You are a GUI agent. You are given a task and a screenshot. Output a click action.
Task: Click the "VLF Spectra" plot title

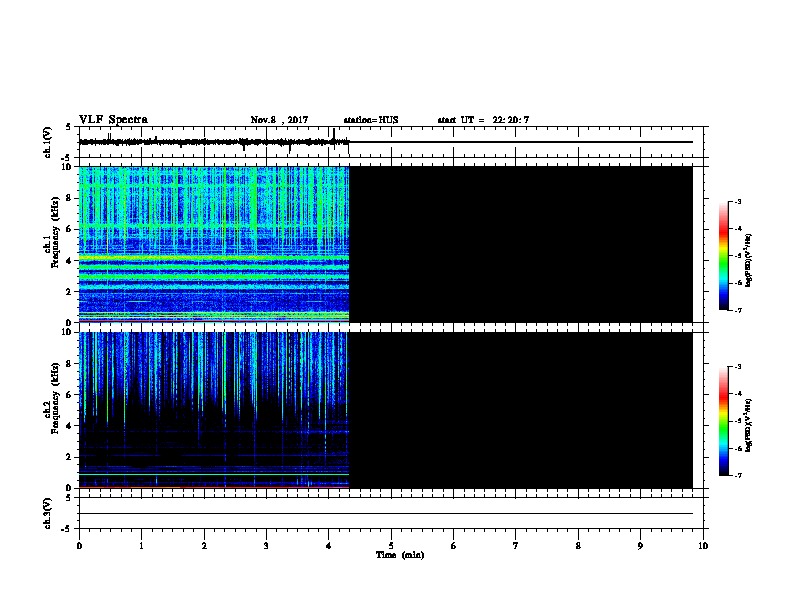pyautogui.click(x=113, y=120)
